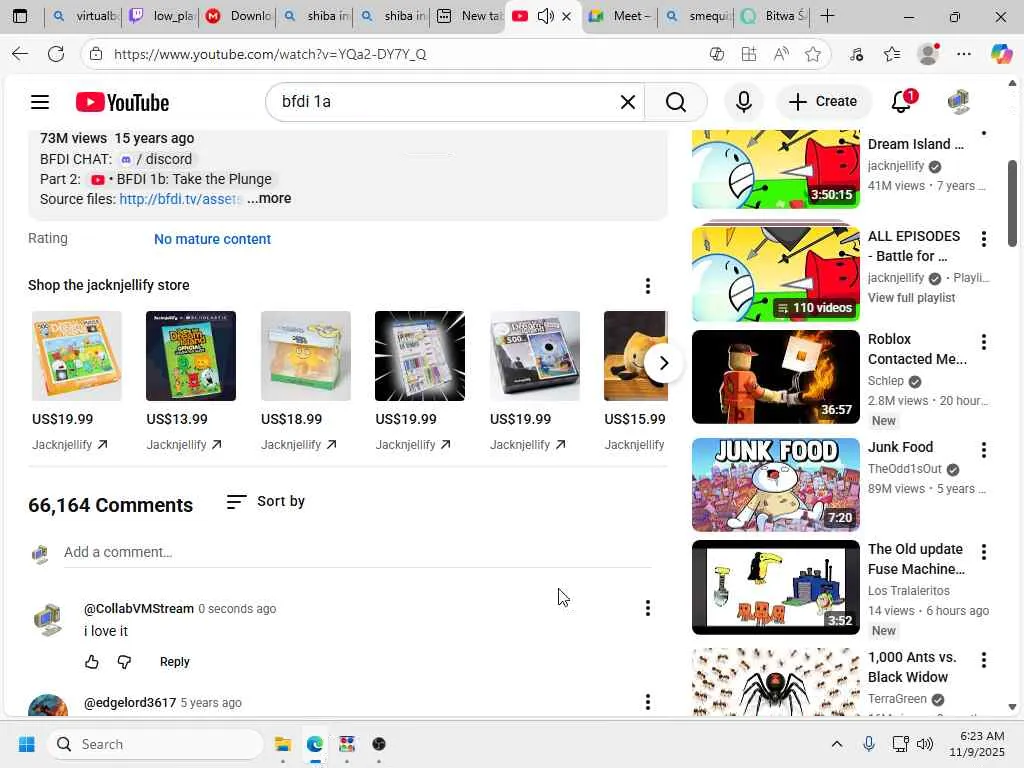Open options for Old update Fuse Machine video

(984, 552)
